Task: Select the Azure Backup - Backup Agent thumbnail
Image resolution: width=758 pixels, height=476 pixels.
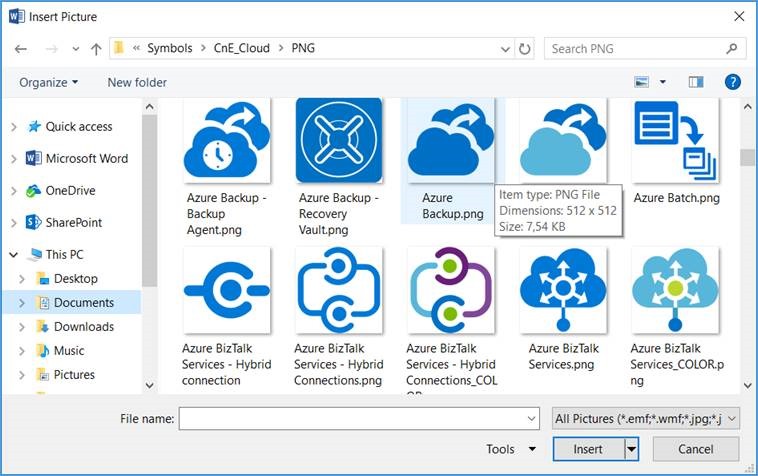Action: pos(227,140)
